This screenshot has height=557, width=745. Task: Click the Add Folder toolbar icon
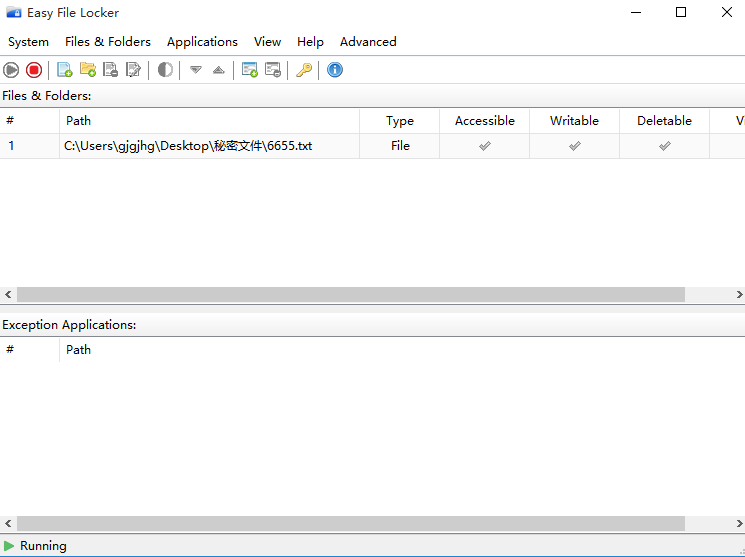click(88, 70)
